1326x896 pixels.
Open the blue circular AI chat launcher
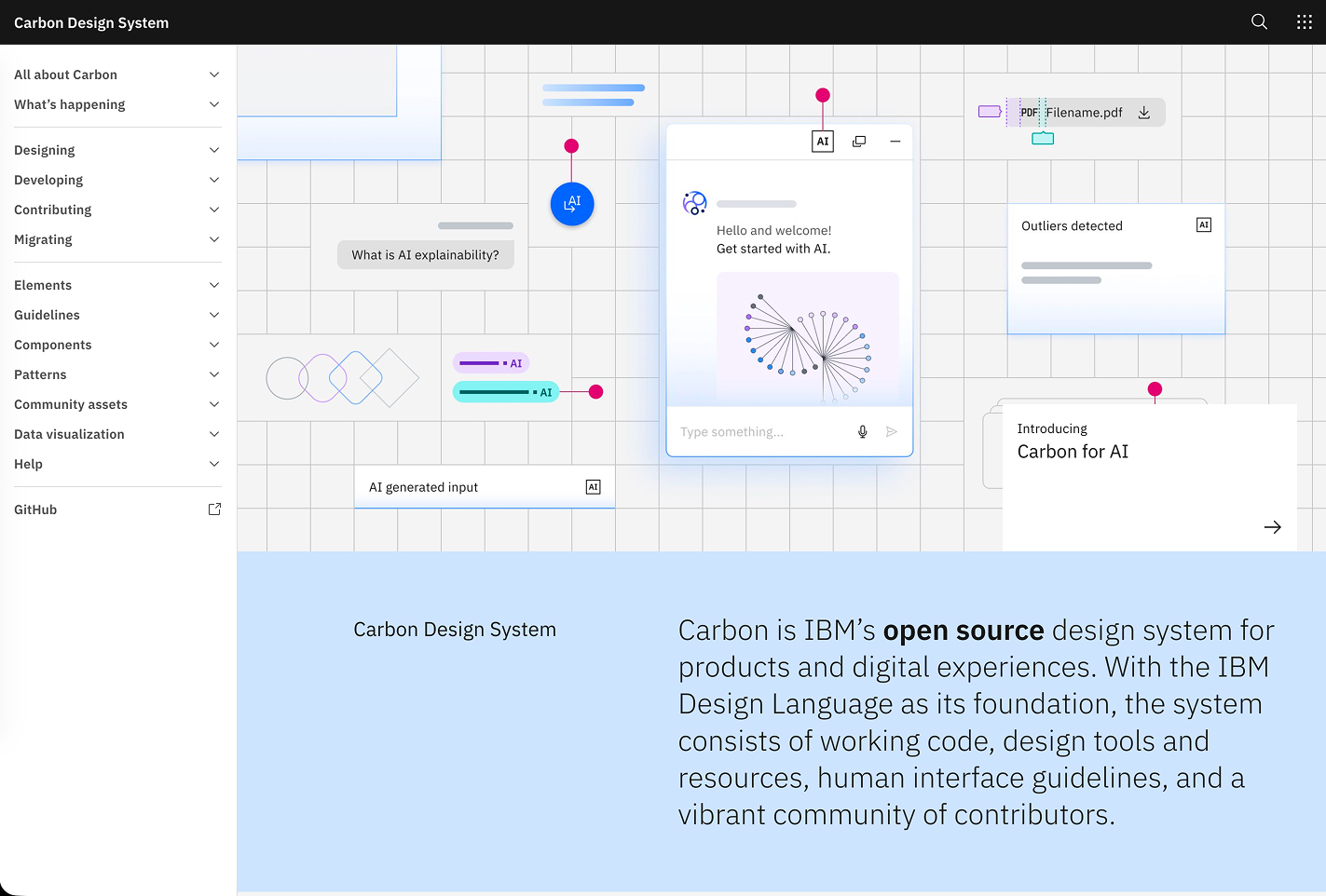pyautogui.click(x=571, y=204)
